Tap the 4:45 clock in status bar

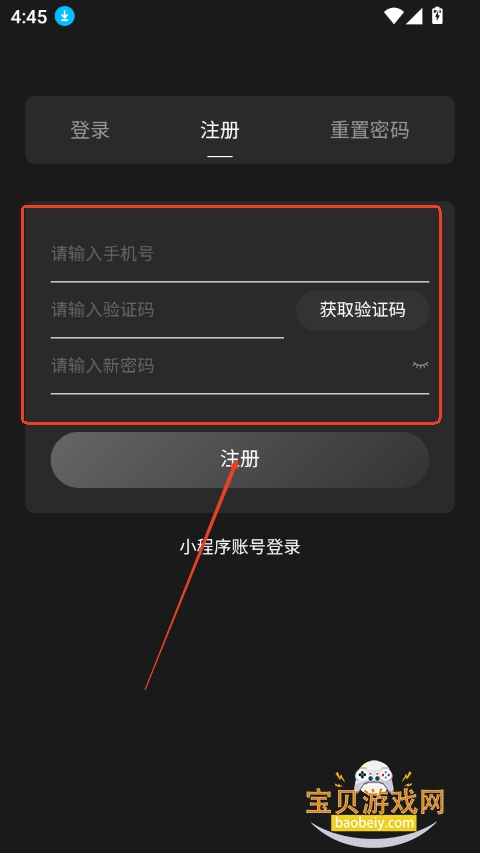[29, 17]
